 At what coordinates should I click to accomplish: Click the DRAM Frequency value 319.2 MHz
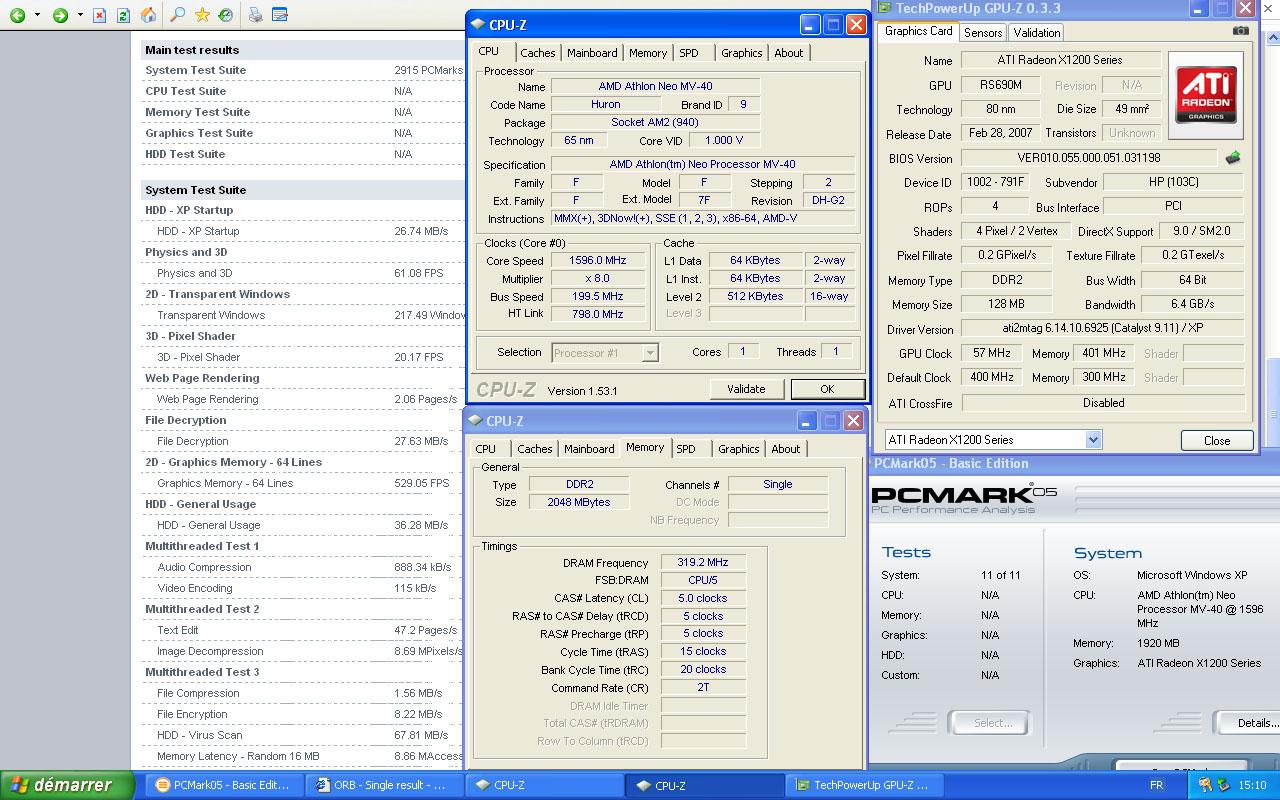pyautogui.click(x=703, y=562)
